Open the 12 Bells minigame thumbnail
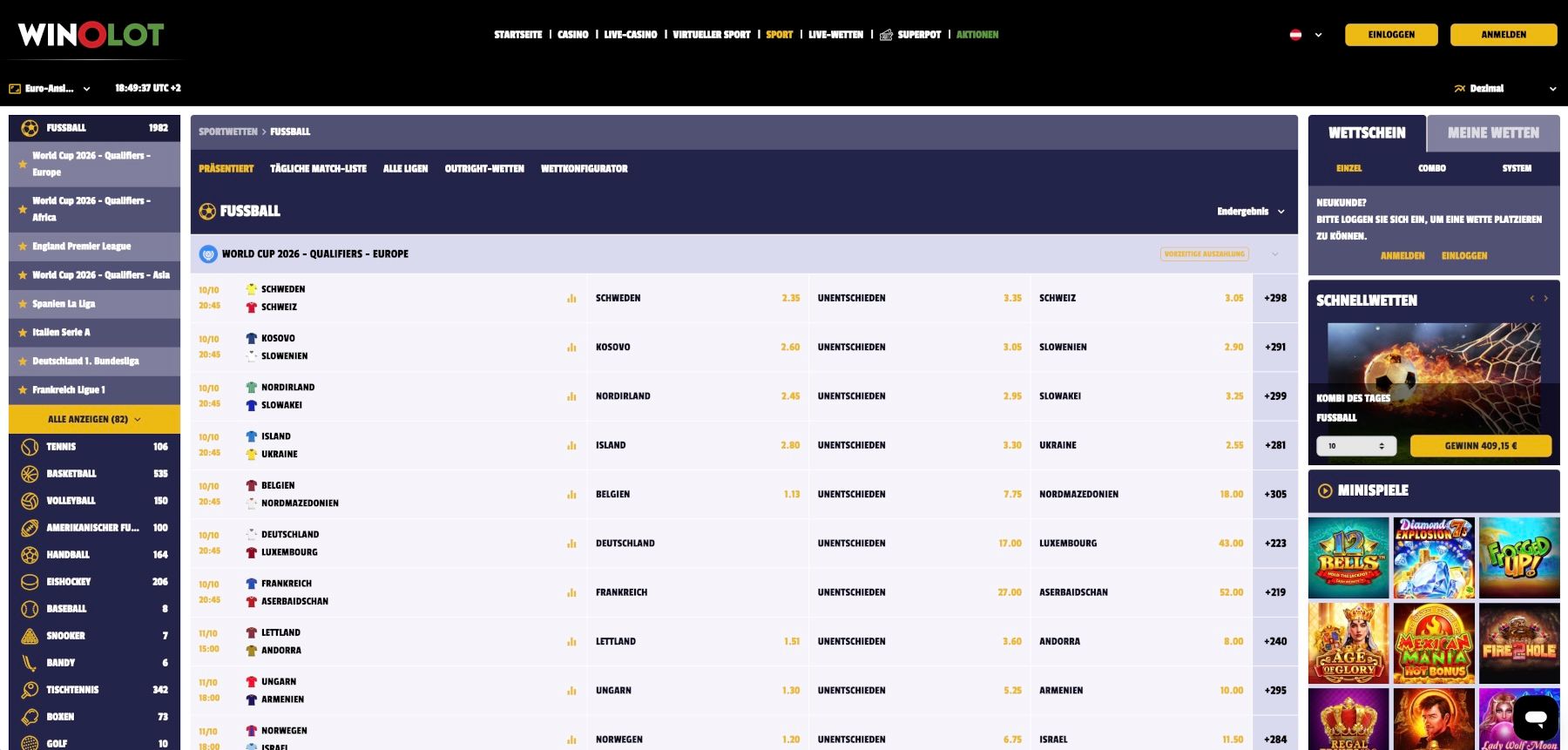This screenshot has width=1568, height=750. click(x=1348, y=557)
